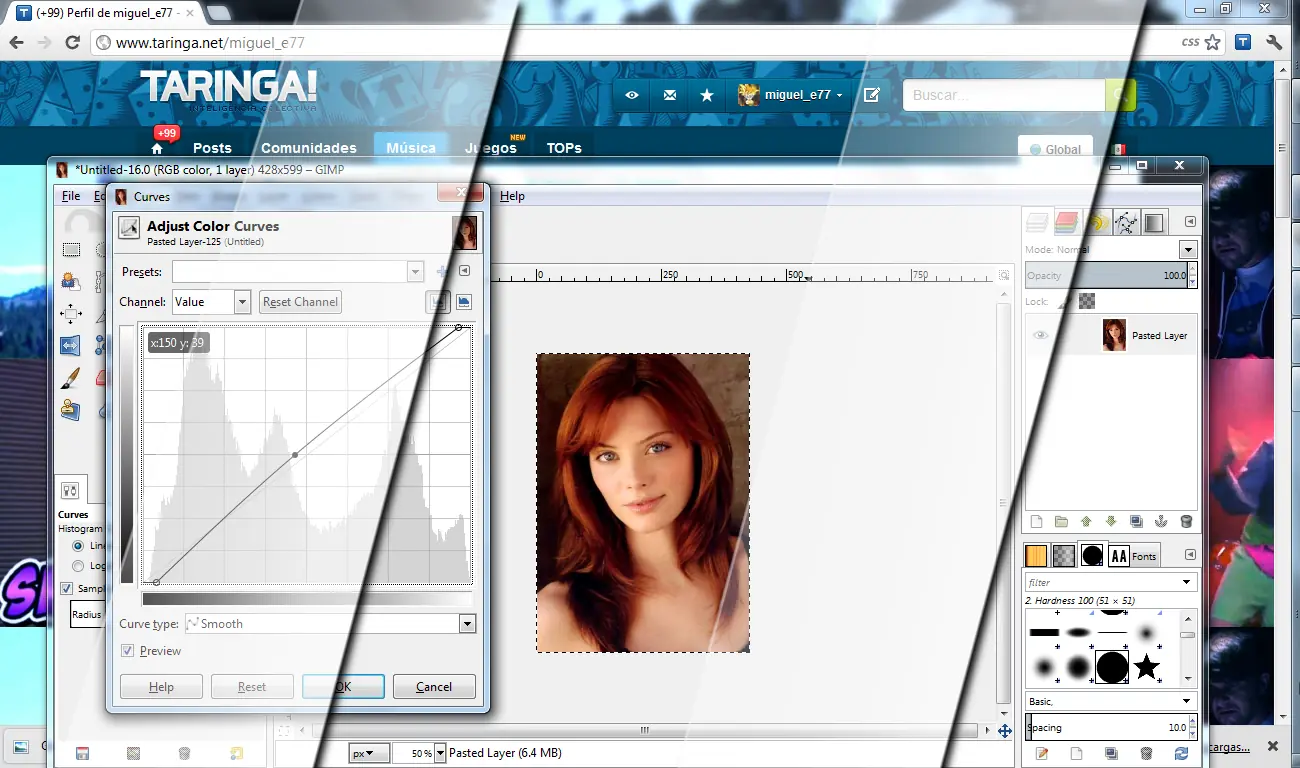Open the Channel Value dropdown
The height and width of the screenshot is (768, 1300).
tap(211, 301)
